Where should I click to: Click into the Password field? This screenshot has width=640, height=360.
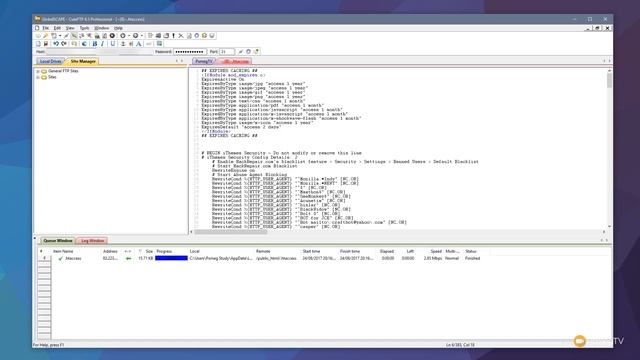190,52
